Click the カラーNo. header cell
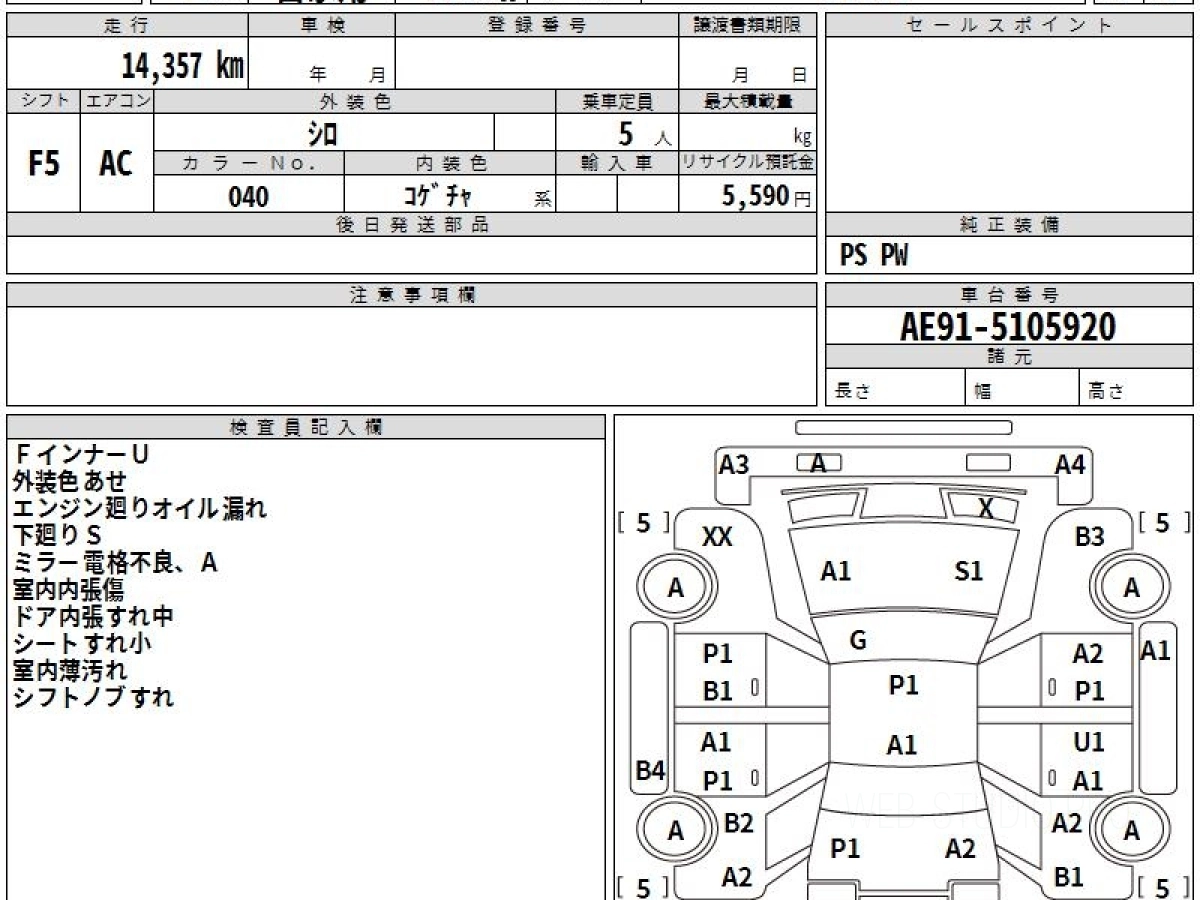Screen dimensions: 1200x900 tap(249, 164)
